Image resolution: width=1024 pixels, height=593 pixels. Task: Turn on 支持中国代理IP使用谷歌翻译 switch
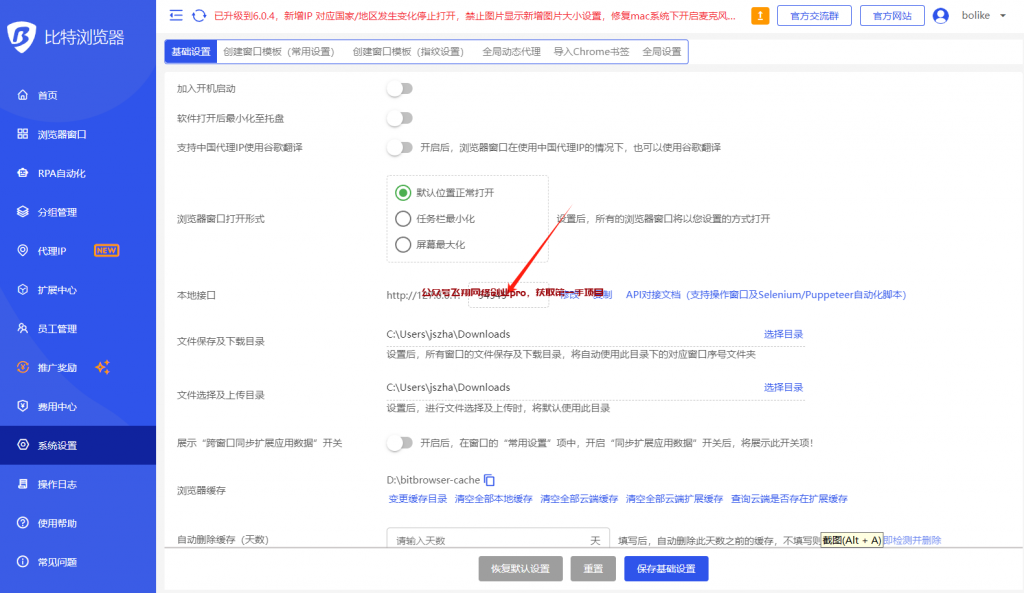point(400,148)
